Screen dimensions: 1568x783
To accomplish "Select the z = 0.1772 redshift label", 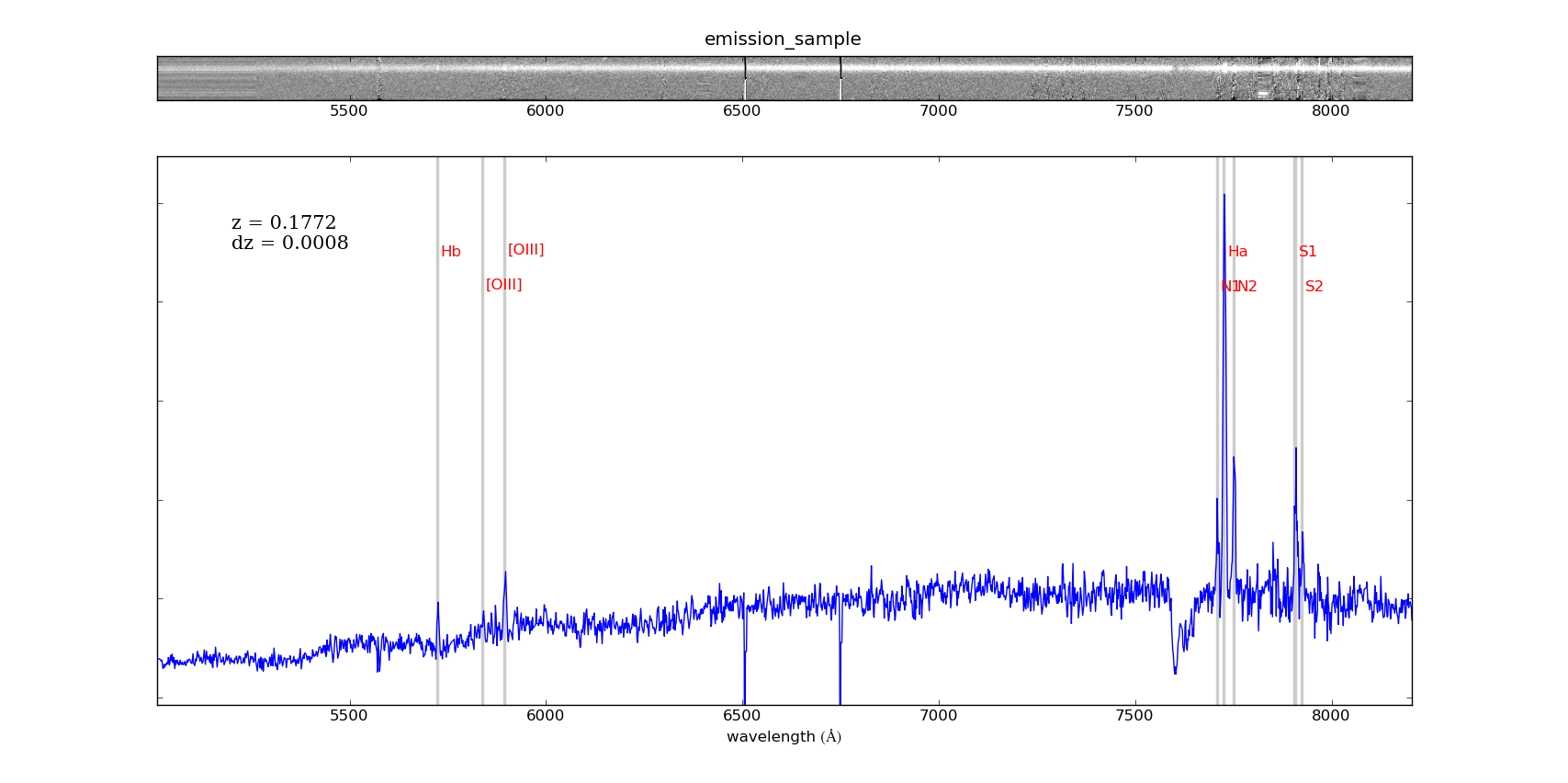I will [284, 223].
